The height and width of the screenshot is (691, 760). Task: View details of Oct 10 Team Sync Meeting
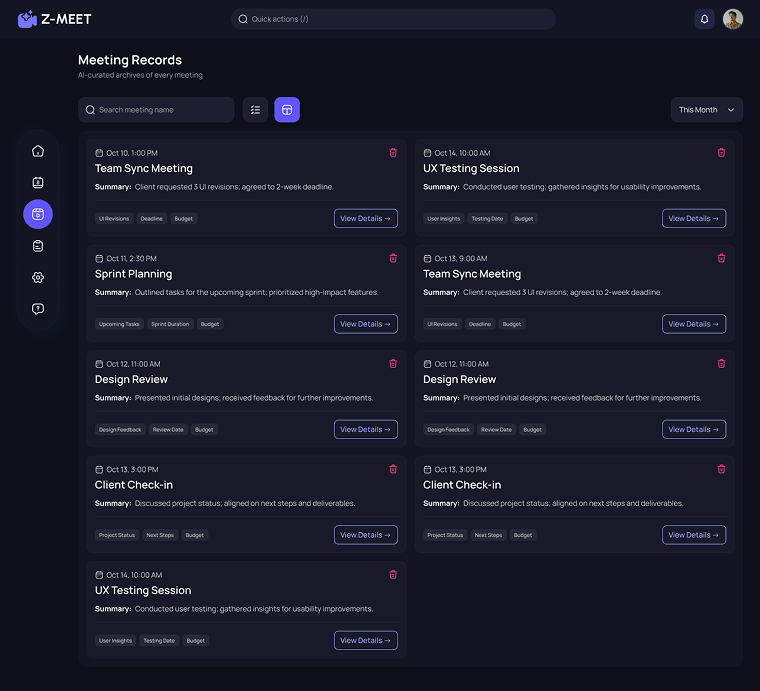[366, 219]
